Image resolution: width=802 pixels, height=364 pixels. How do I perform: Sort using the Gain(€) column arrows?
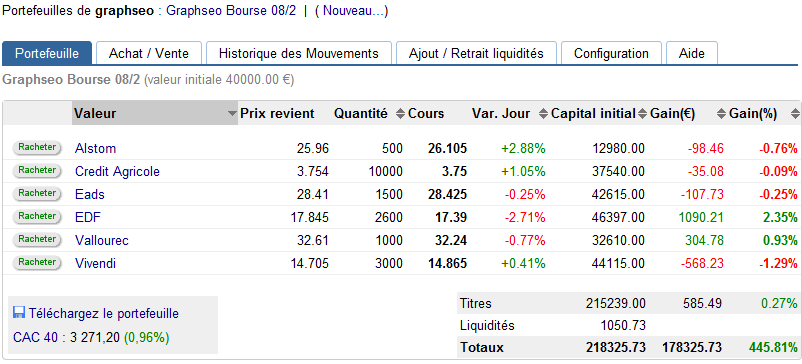tap(643, 114)
